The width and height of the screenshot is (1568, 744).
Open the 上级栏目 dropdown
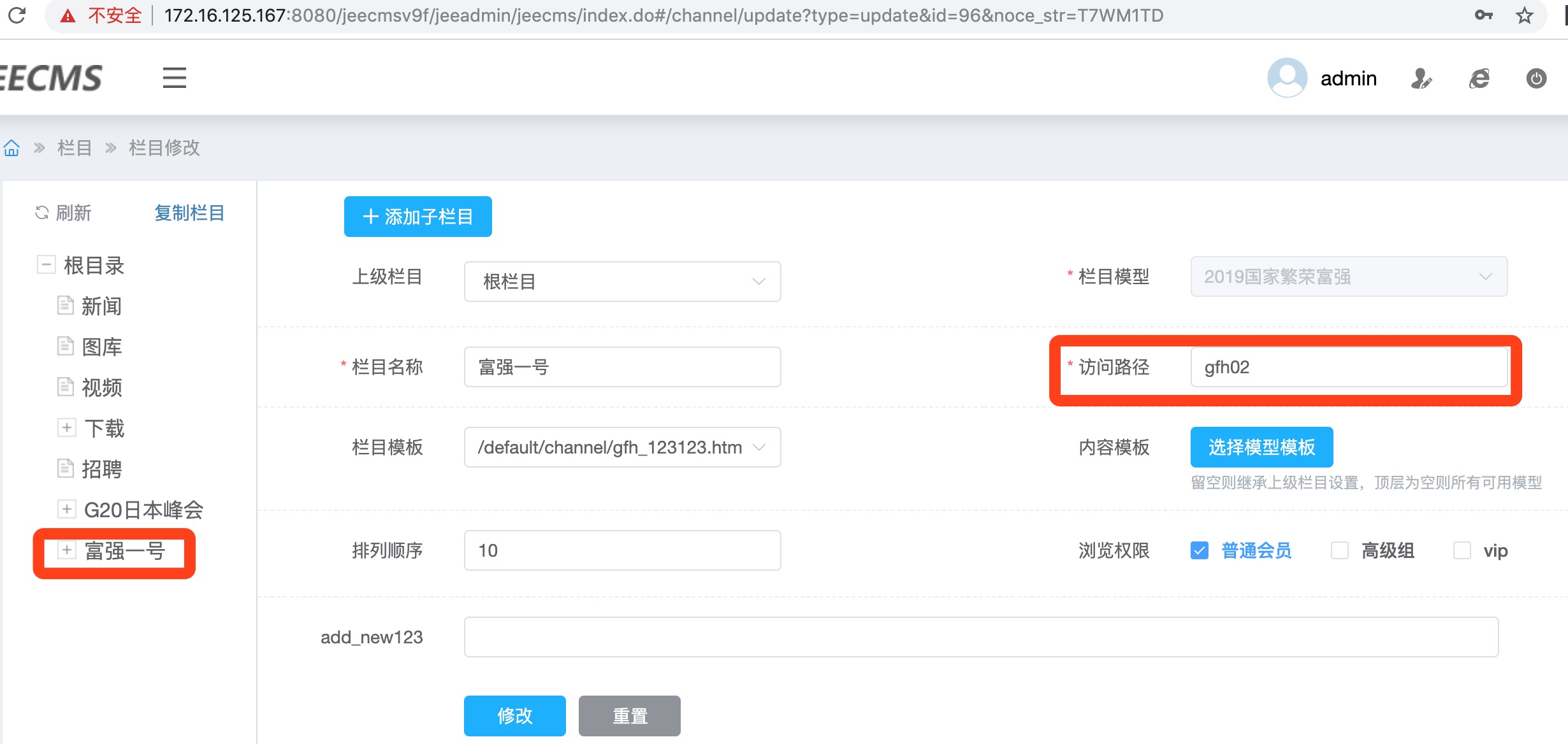coord(622,282)
